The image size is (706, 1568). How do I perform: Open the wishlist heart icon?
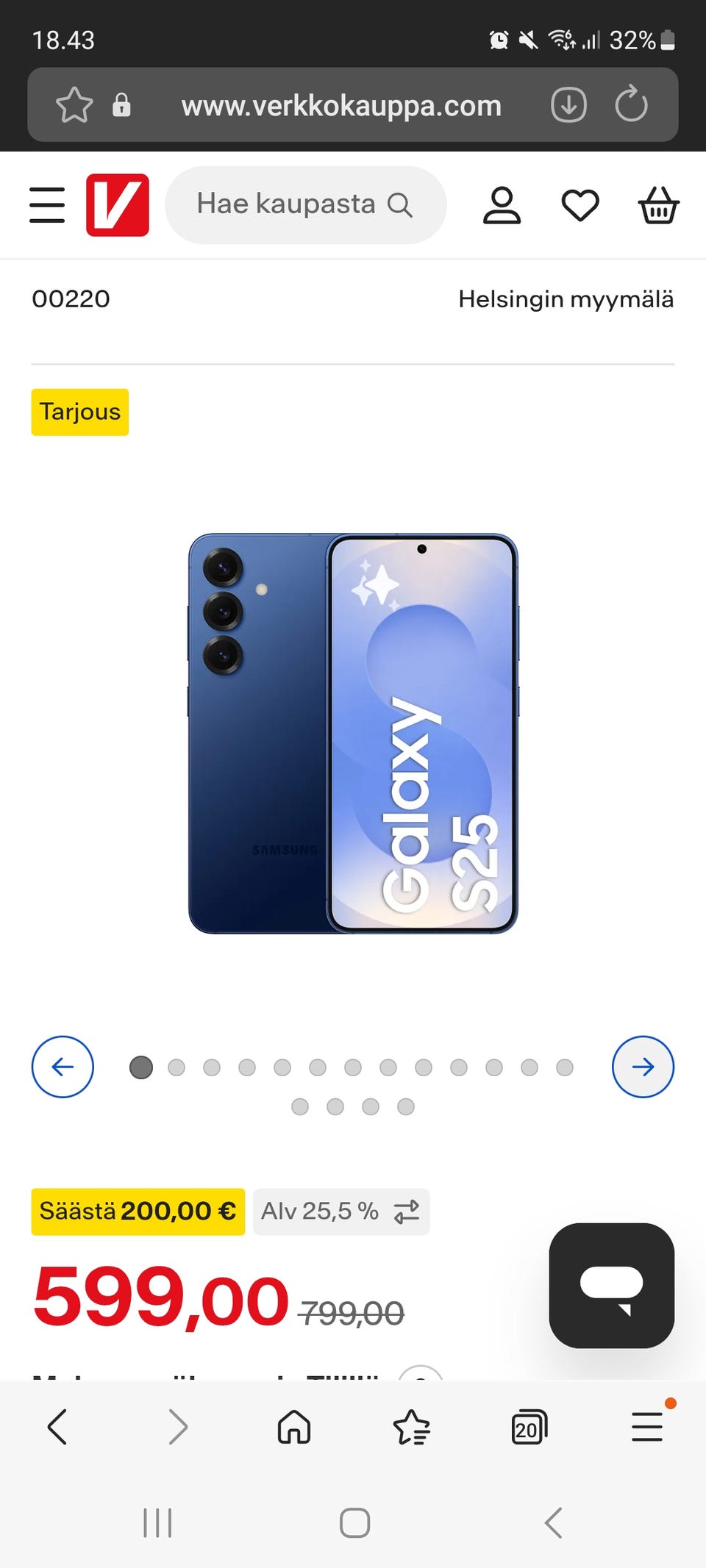pos(580,205)
